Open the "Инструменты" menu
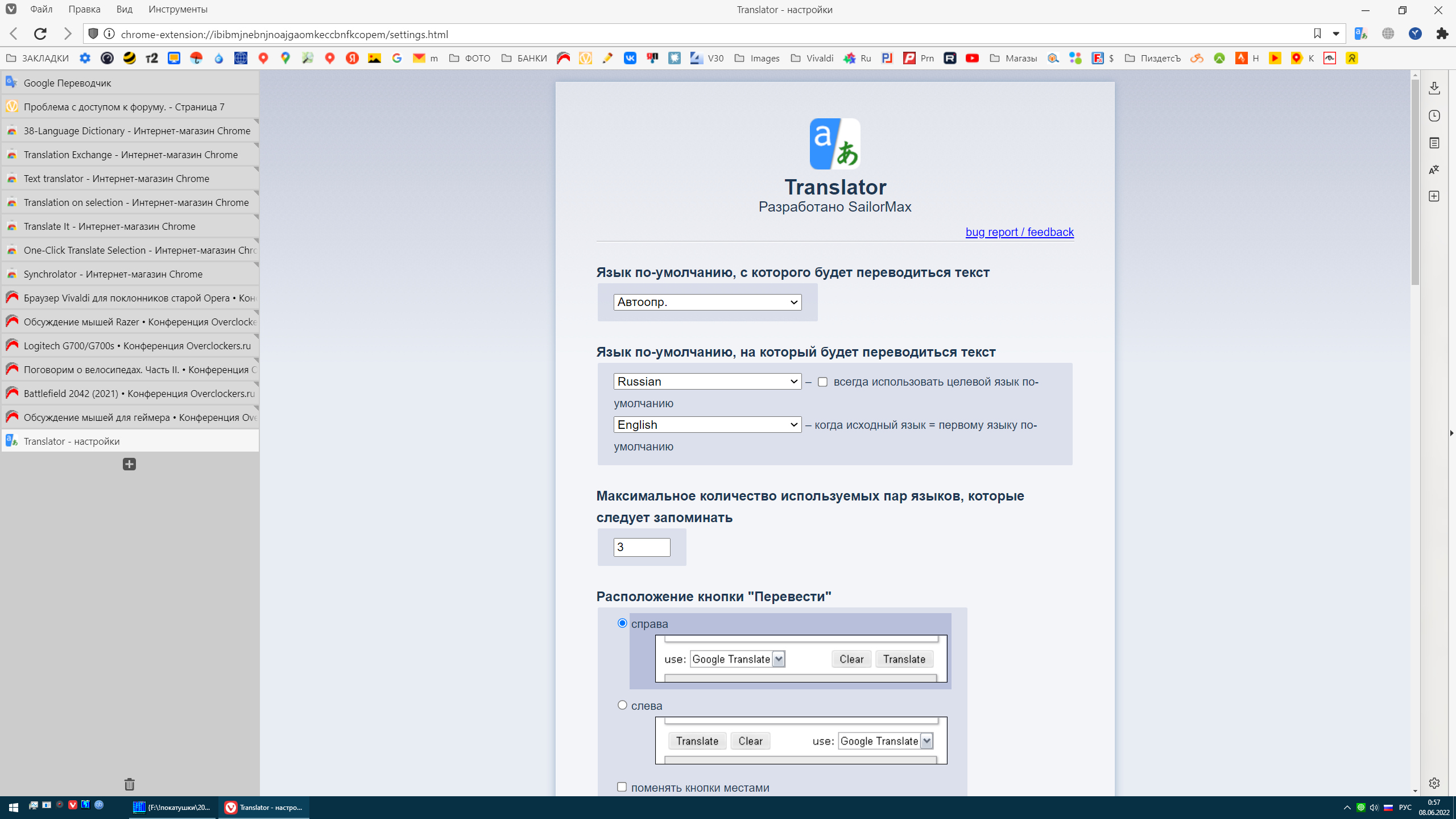Screen dimensions: 1456x819 pos(177,10)
